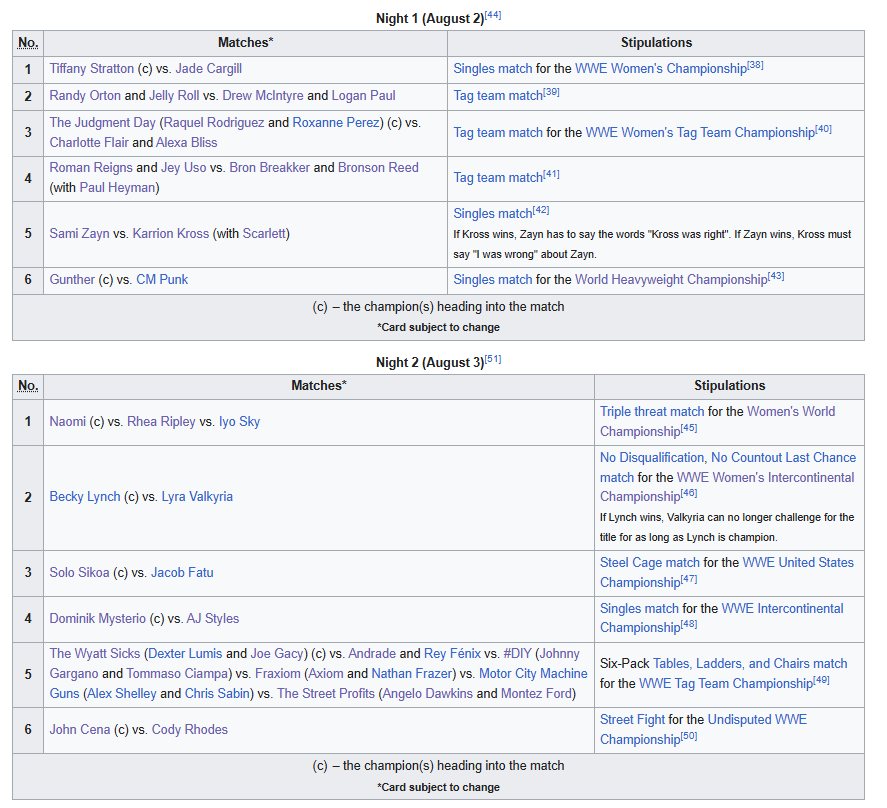Click the Nathan Frazer link
This screenshot has height=808, width=887.
point(411,674)
